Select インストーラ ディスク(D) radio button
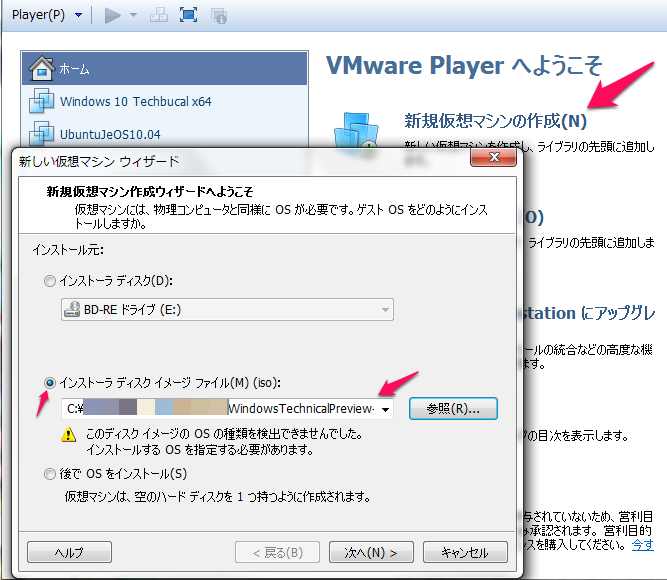 [50, 281]
